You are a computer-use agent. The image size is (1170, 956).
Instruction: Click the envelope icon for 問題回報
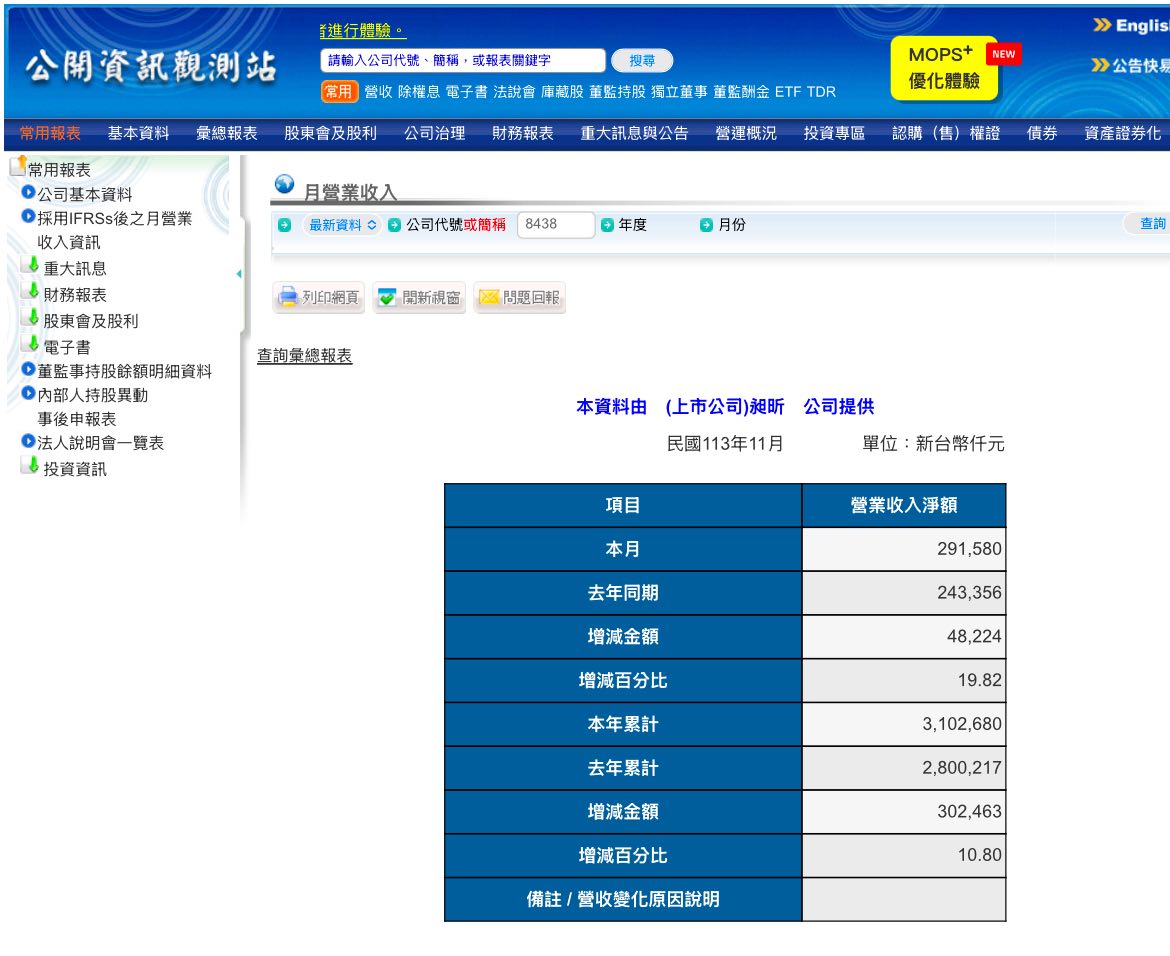pyautogui.click(x=489, y=298)
